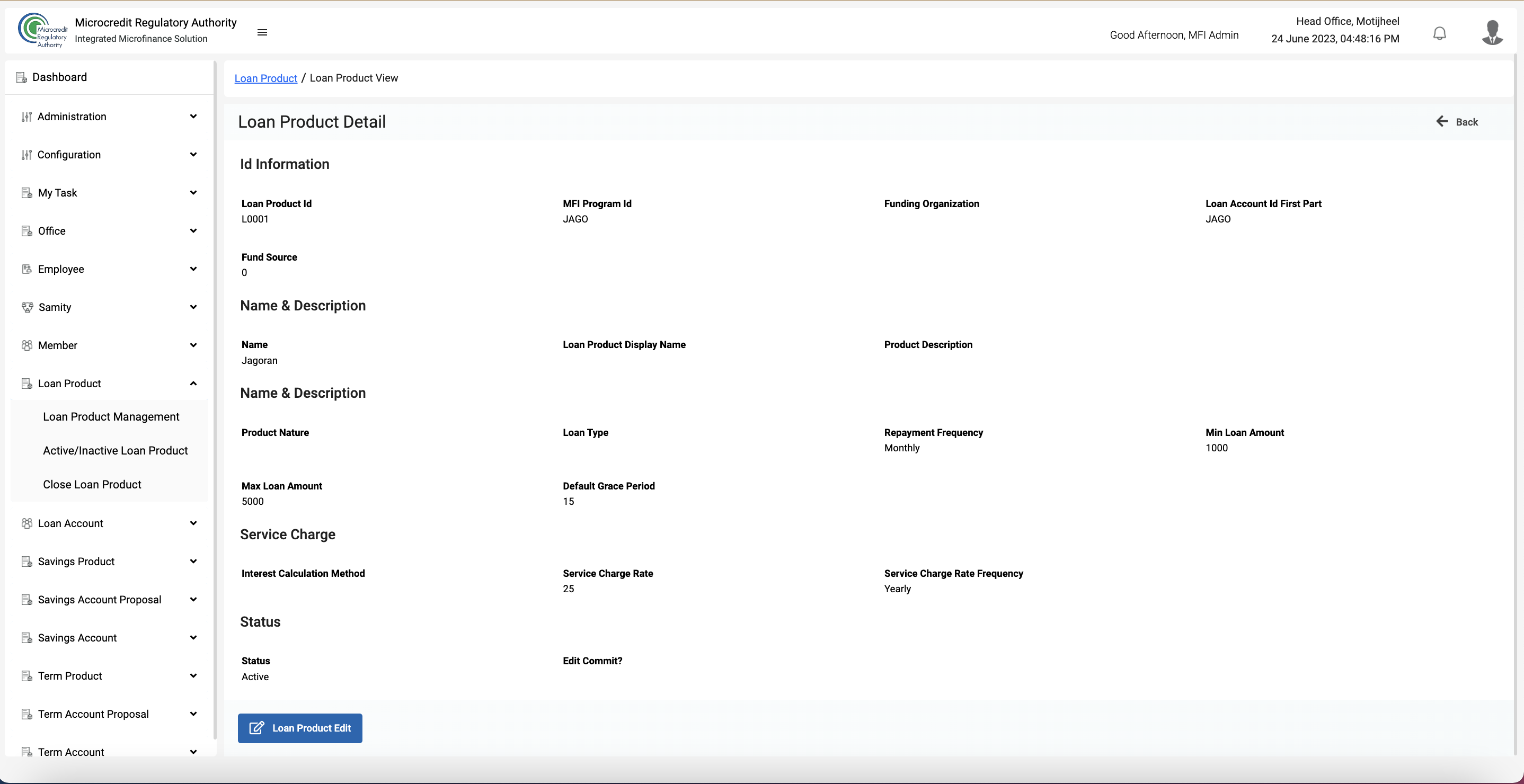Click the Loan Product Edit button
This screenshot has height=784, width=1524.
300,728
